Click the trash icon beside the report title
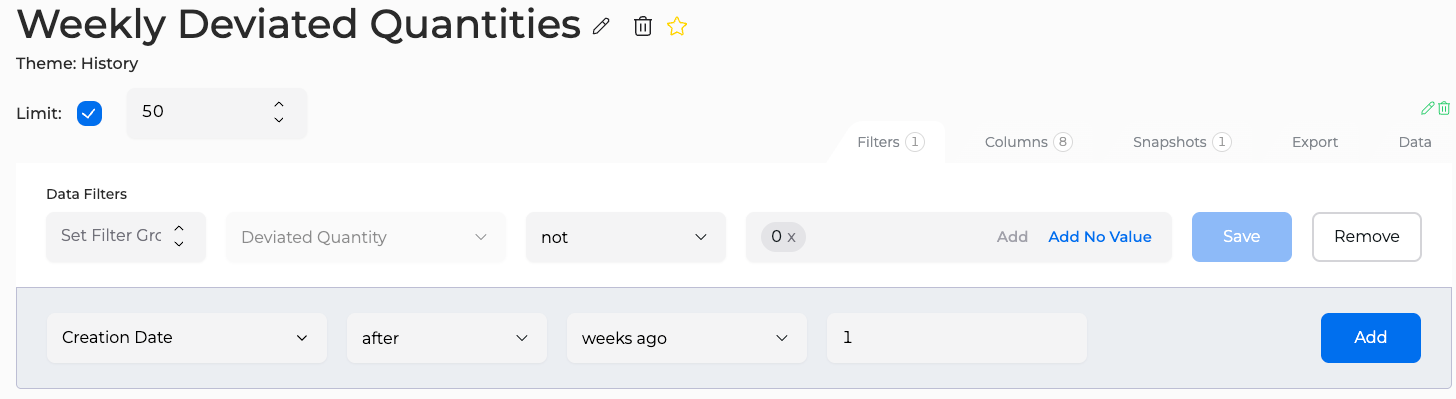 coord(643,27)
